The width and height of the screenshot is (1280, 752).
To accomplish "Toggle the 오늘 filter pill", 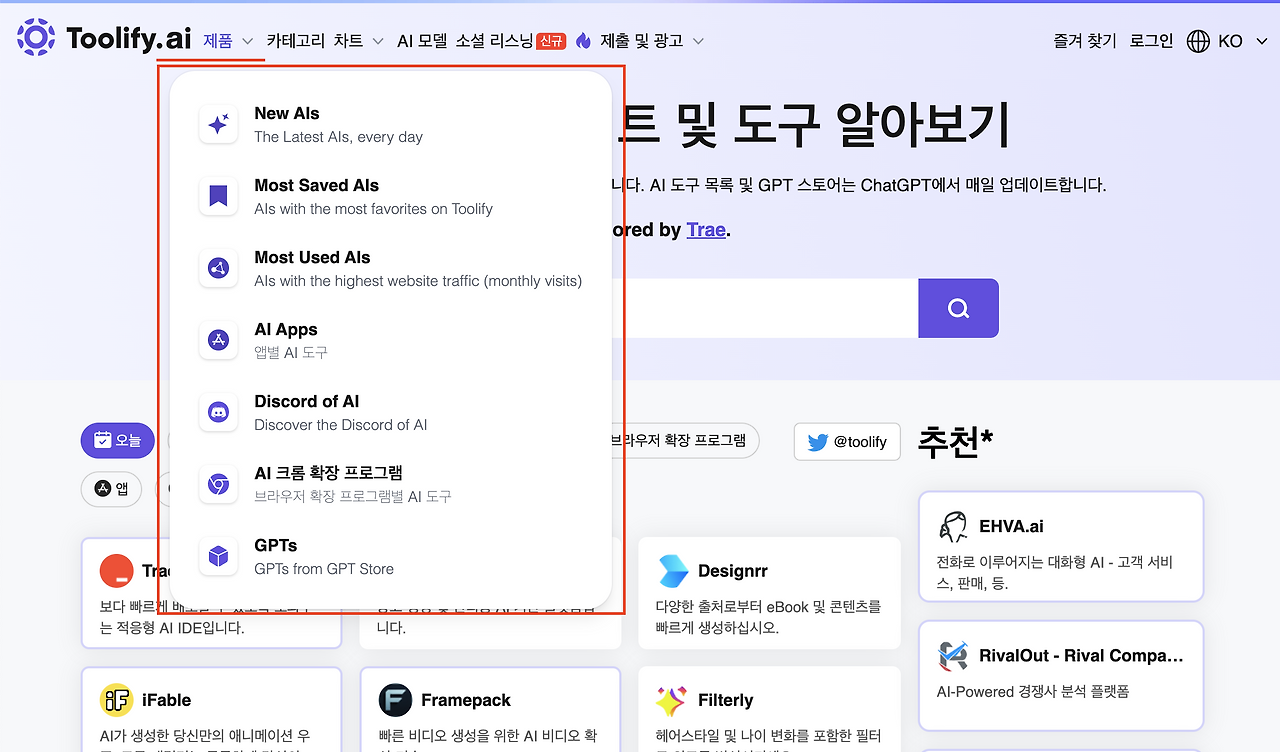I will 117,440.
